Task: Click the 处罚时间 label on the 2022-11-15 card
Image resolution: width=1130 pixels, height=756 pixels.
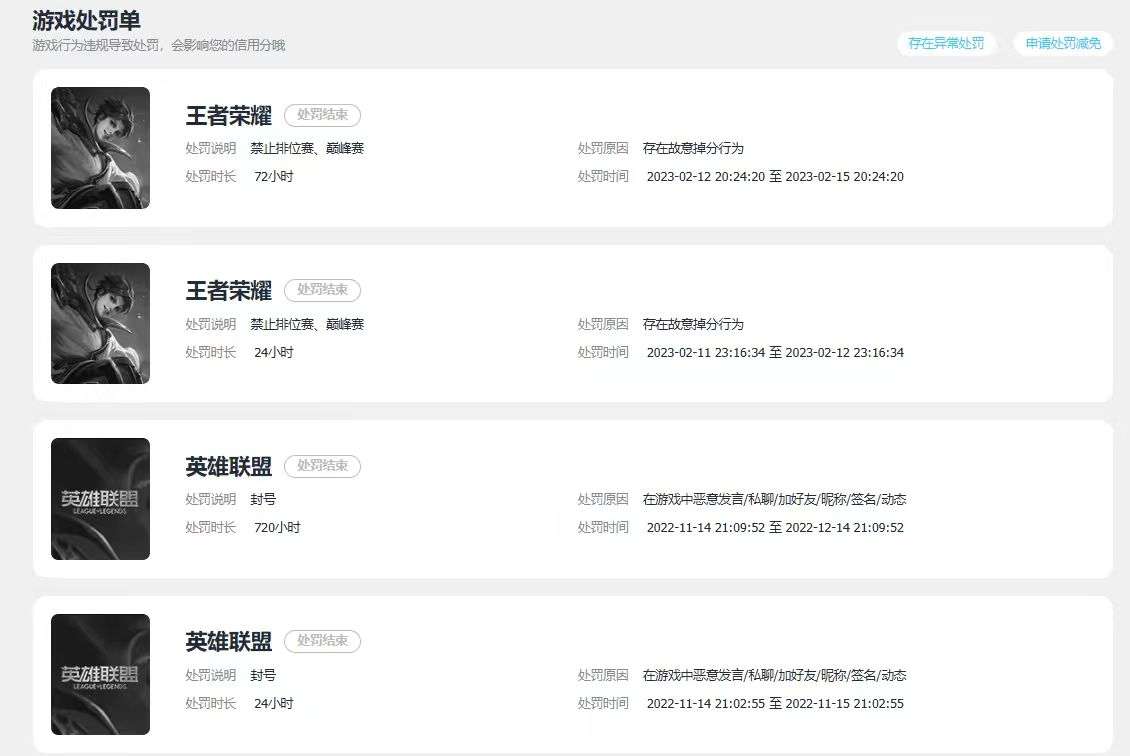Action: [x=603, y=703]
